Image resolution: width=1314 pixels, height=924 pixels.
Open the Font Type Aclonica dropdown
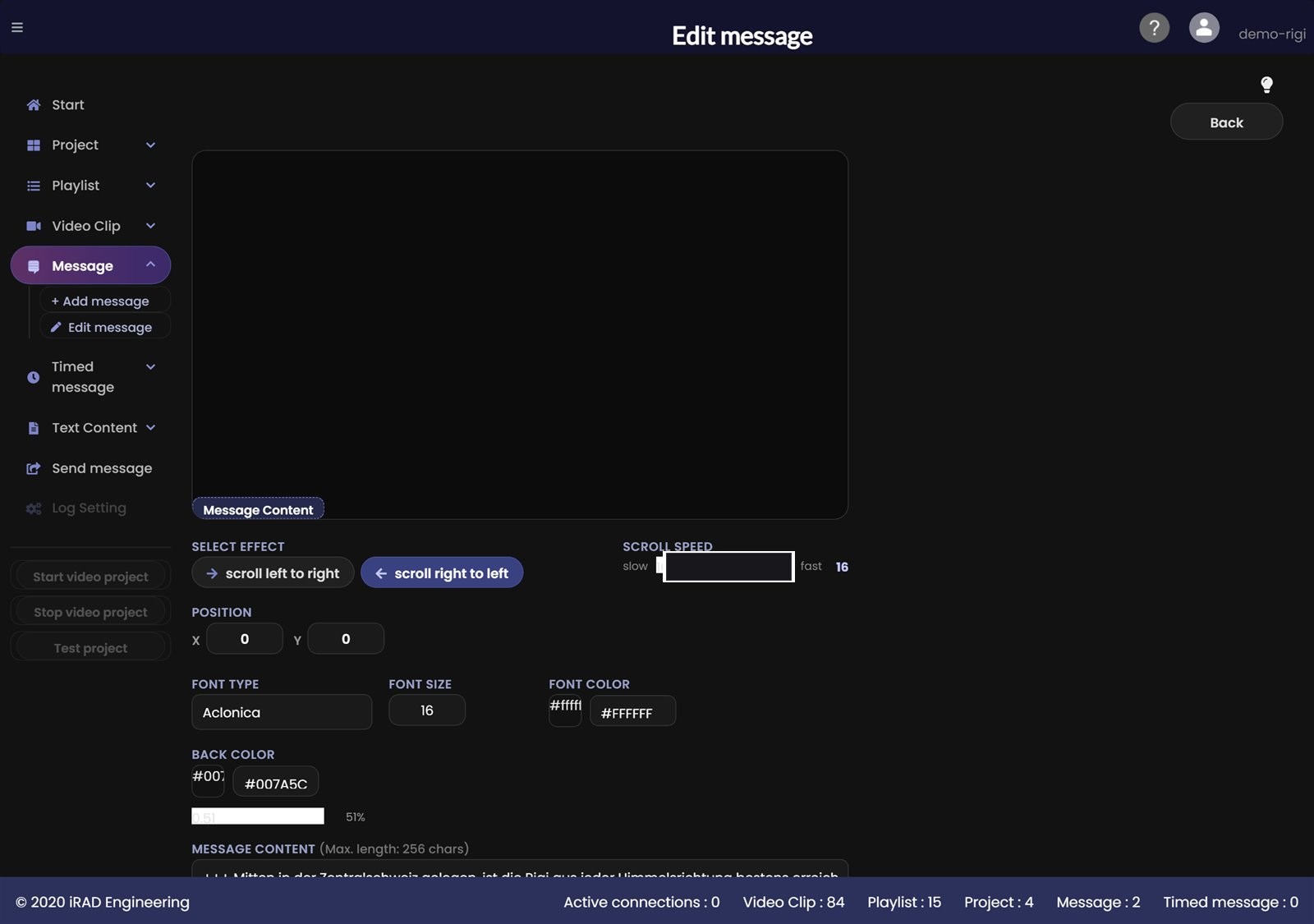pos(282,712)
